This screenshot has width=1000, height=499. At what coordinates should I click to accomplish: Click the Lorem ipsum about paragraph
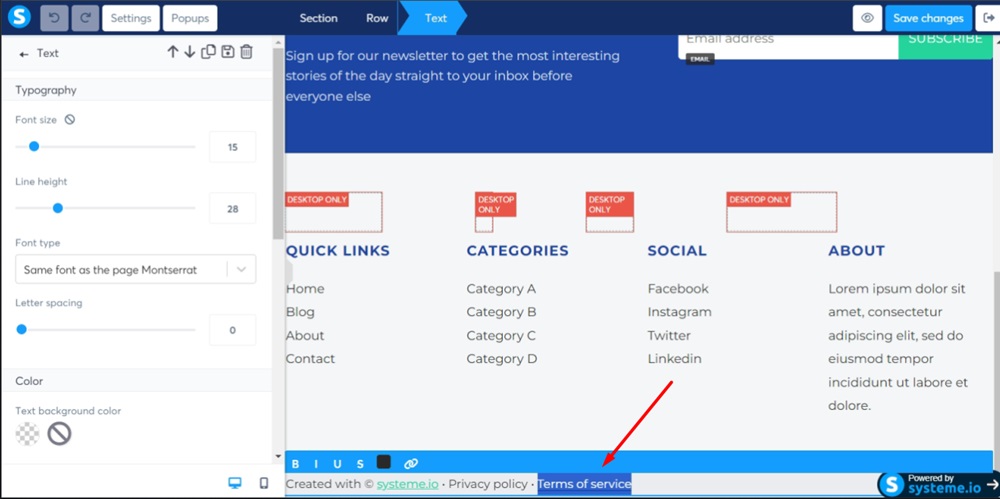(x=898, y=347)
